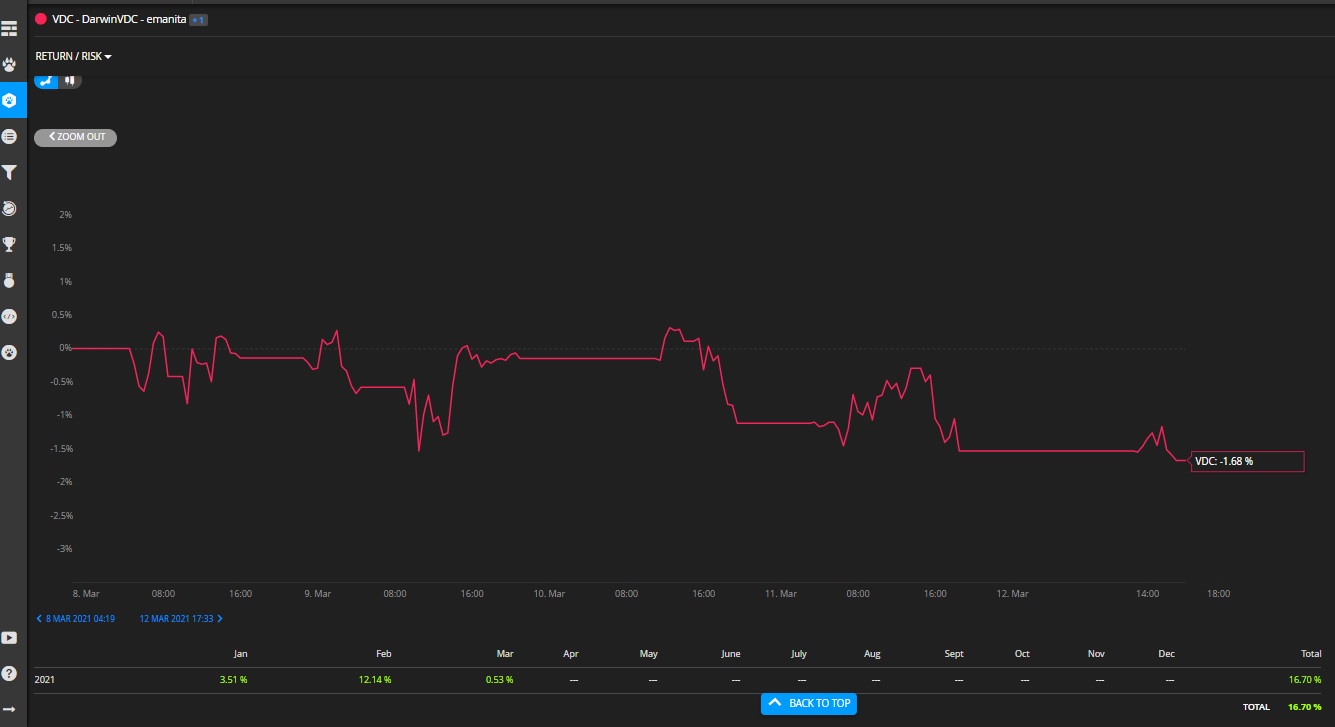This screenshot has width=1335, height=727.
Task: Click the medal icon in sidebar
Action: coord(9,281)
